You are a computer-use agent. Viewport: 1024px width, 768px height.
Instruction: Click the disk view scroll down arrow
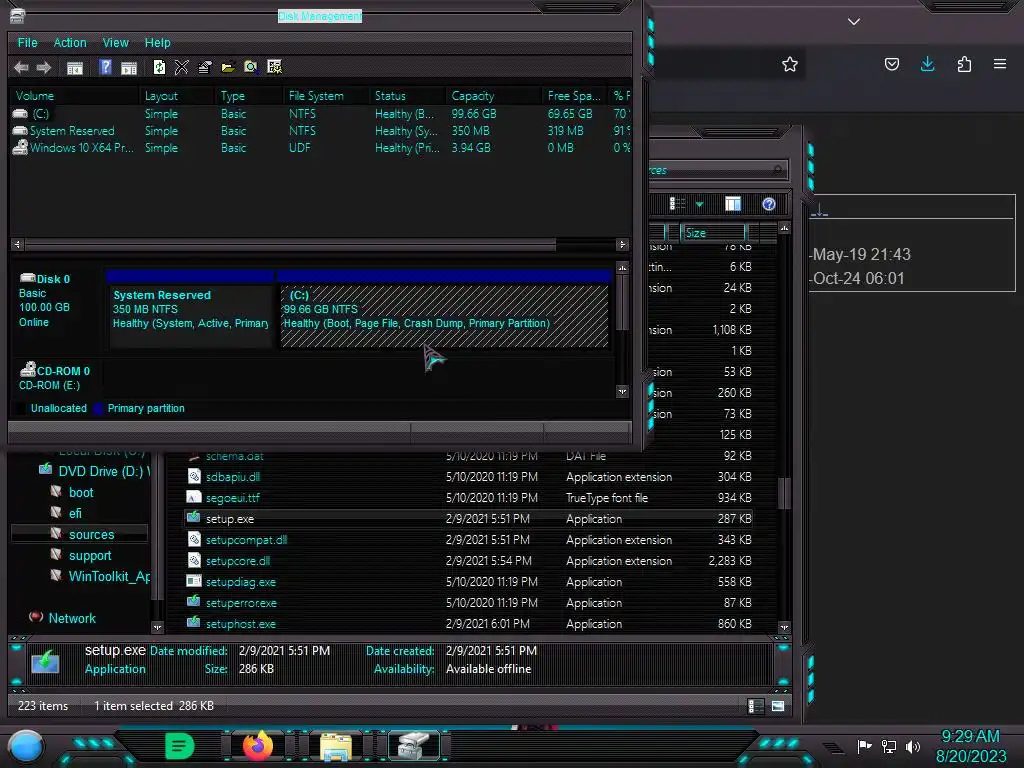[x=622, y=391]
